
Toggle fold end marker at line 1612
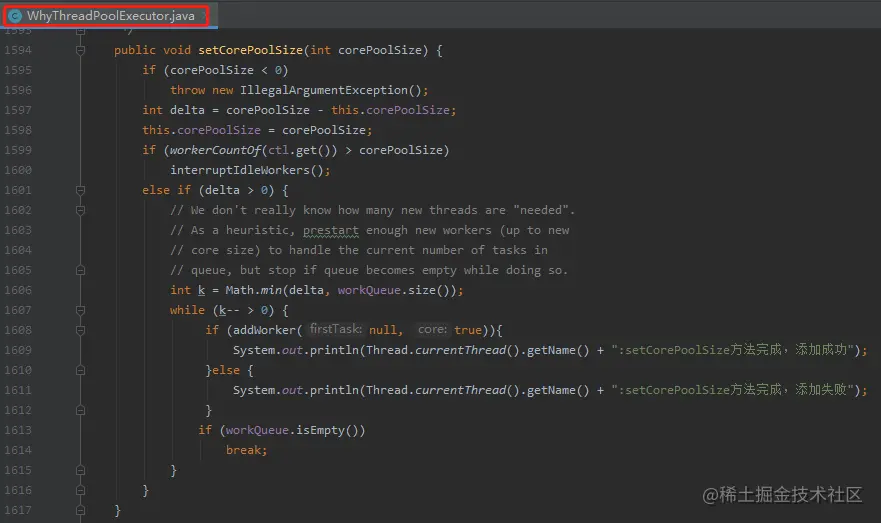80,410
